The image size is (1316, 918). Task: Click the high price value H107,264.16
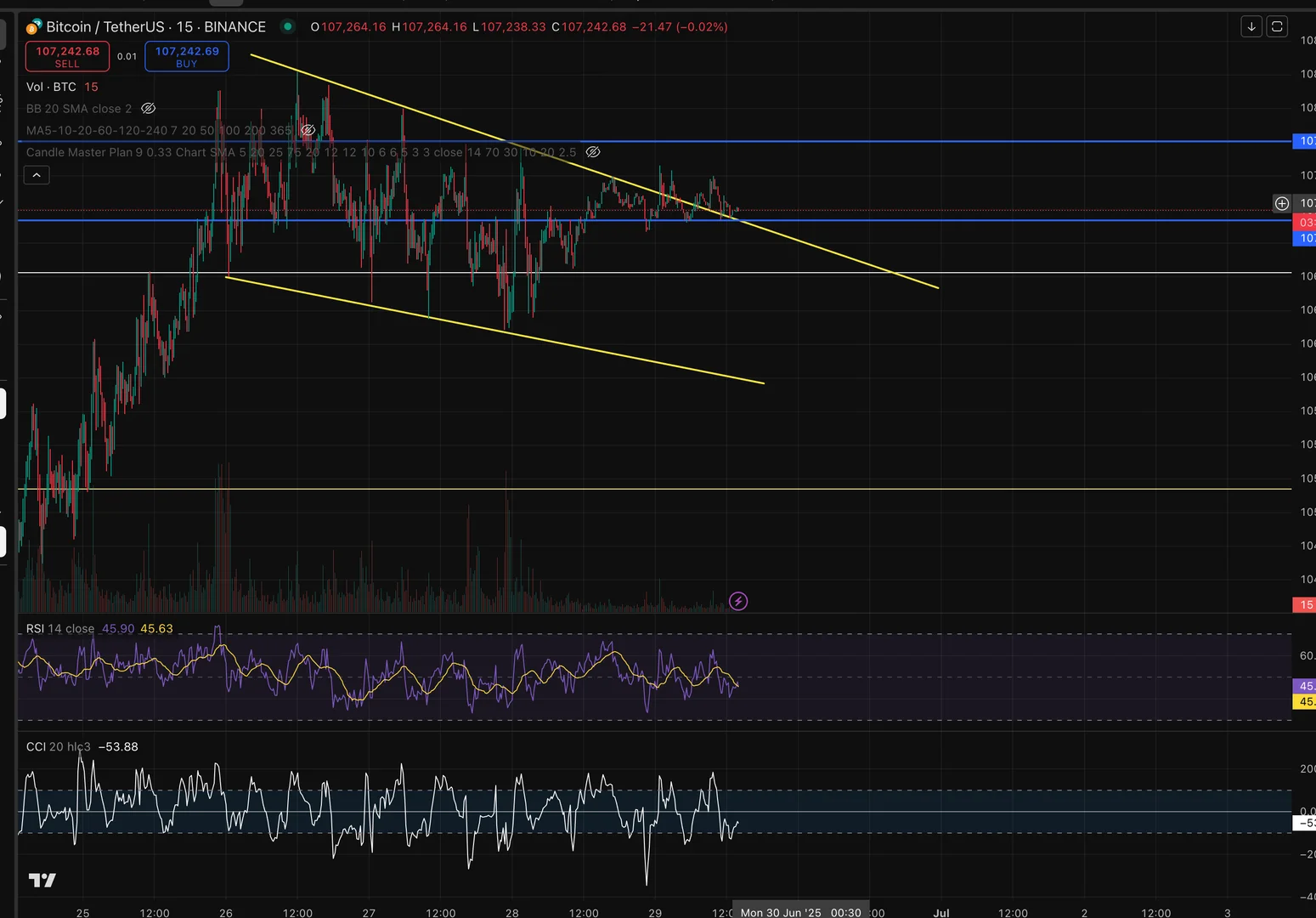pyautogui.click(x=429, y=27)
